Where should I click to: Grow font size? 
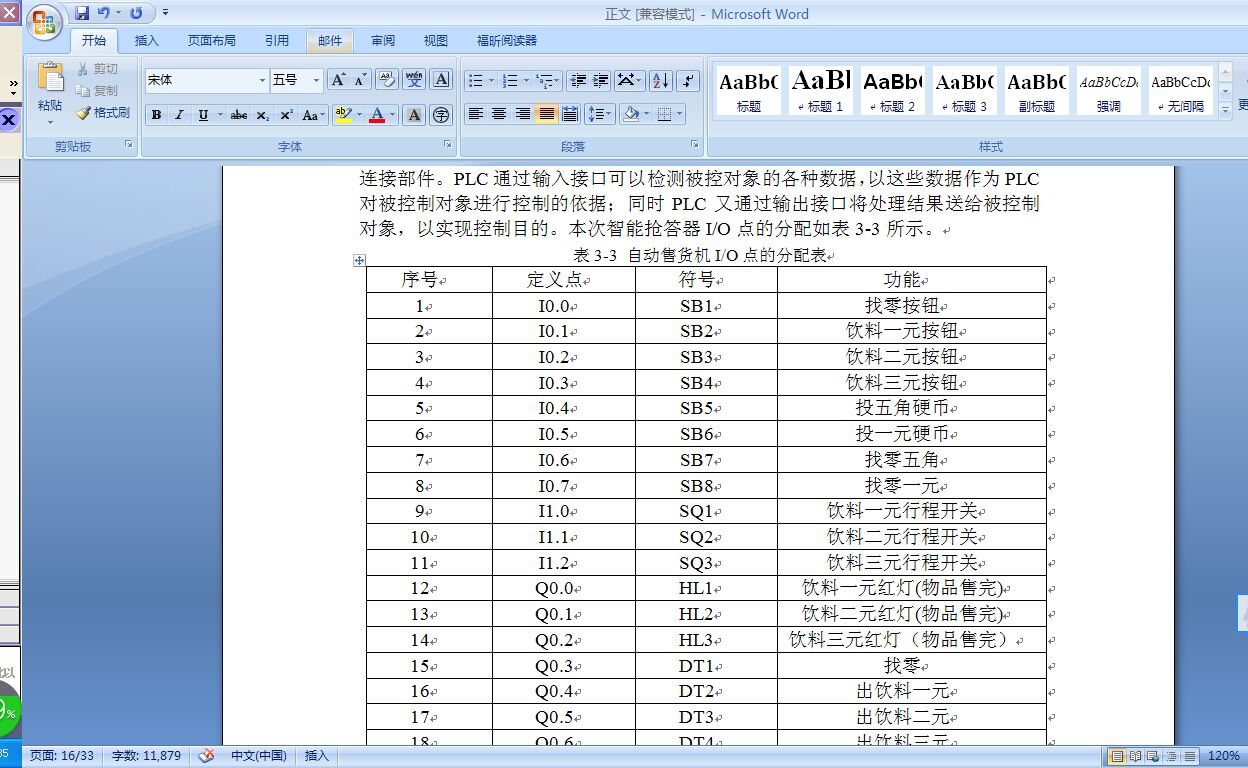point(338,80)
